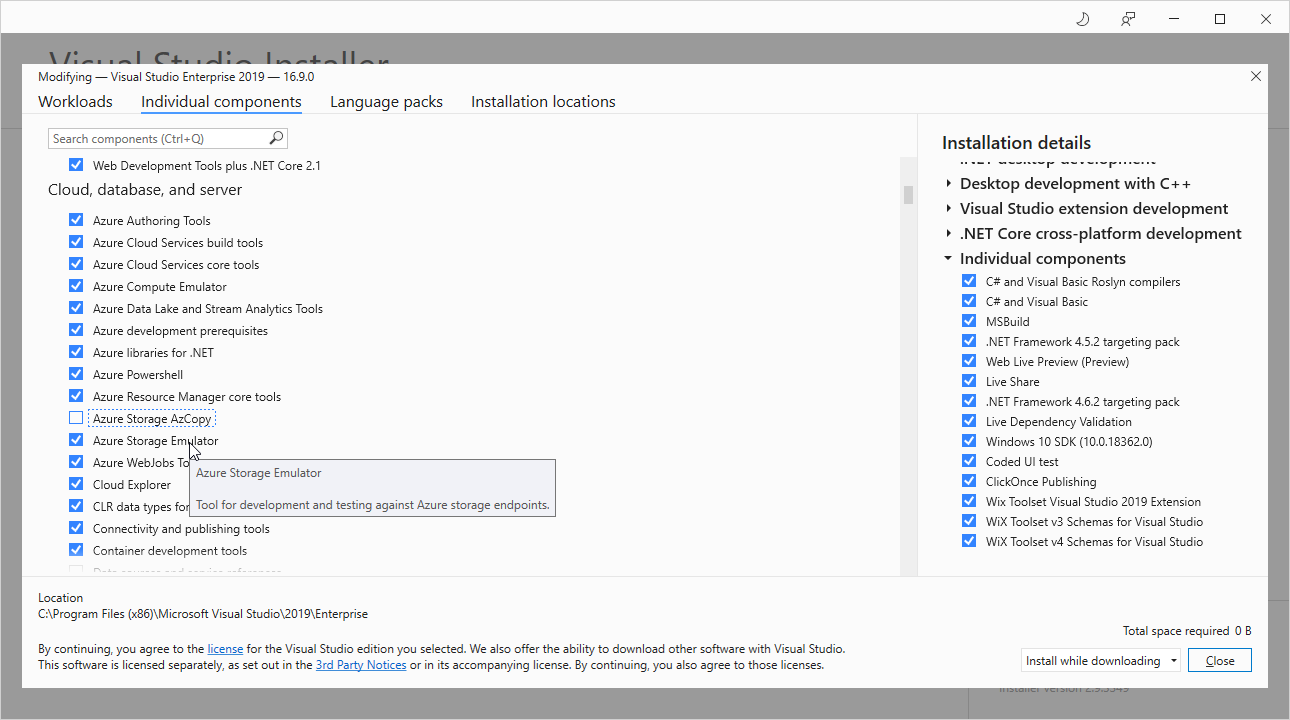Open the license link

point(225,648)
